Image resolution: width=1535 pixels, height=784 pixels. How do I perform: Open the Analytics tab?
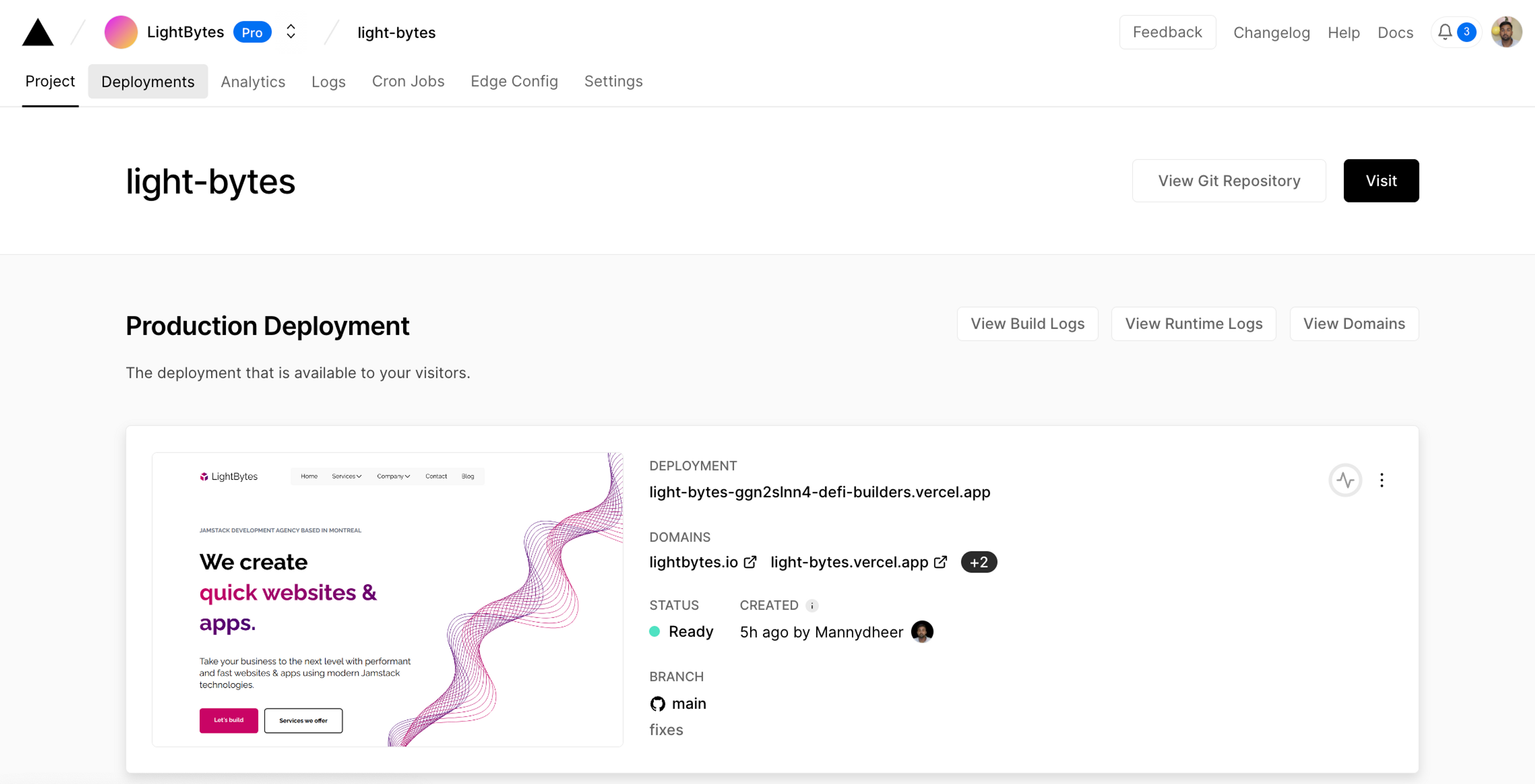tap(253, 82)
